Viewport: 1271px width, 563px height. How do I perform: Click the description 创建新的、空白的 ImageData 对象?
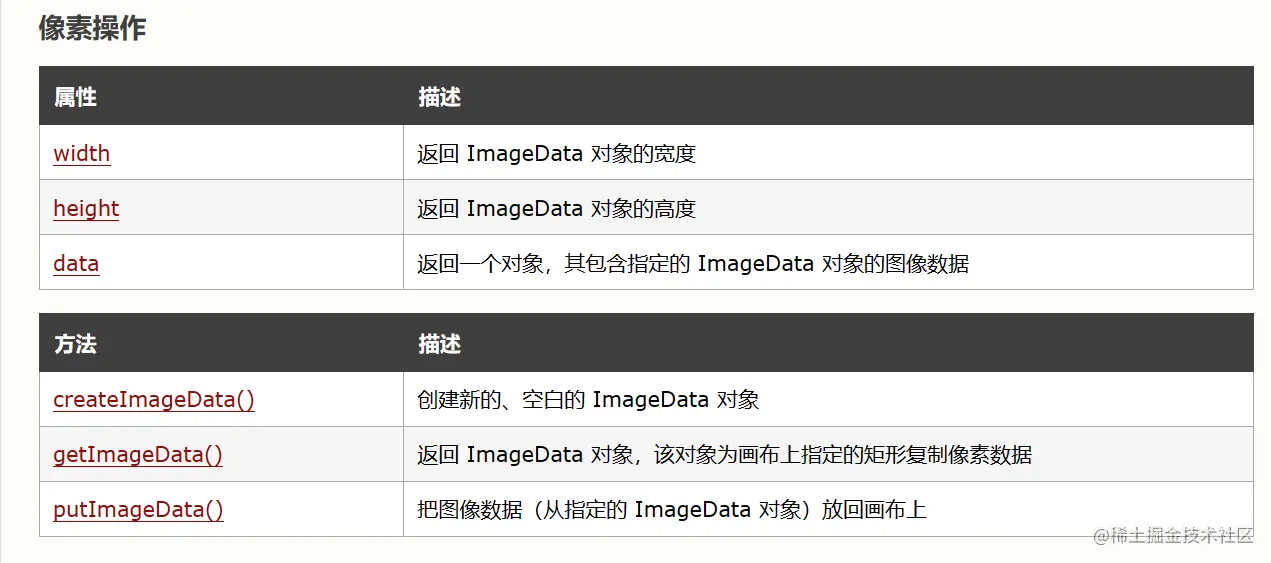(x=588, y=399)
